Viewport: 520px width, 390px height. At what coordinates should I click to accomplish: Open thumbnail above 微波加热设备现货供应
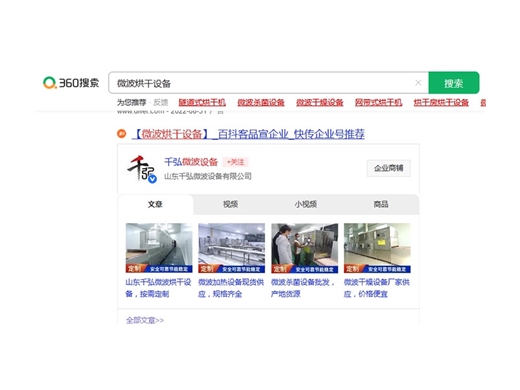pyautogui.click(x=232, y=248)
